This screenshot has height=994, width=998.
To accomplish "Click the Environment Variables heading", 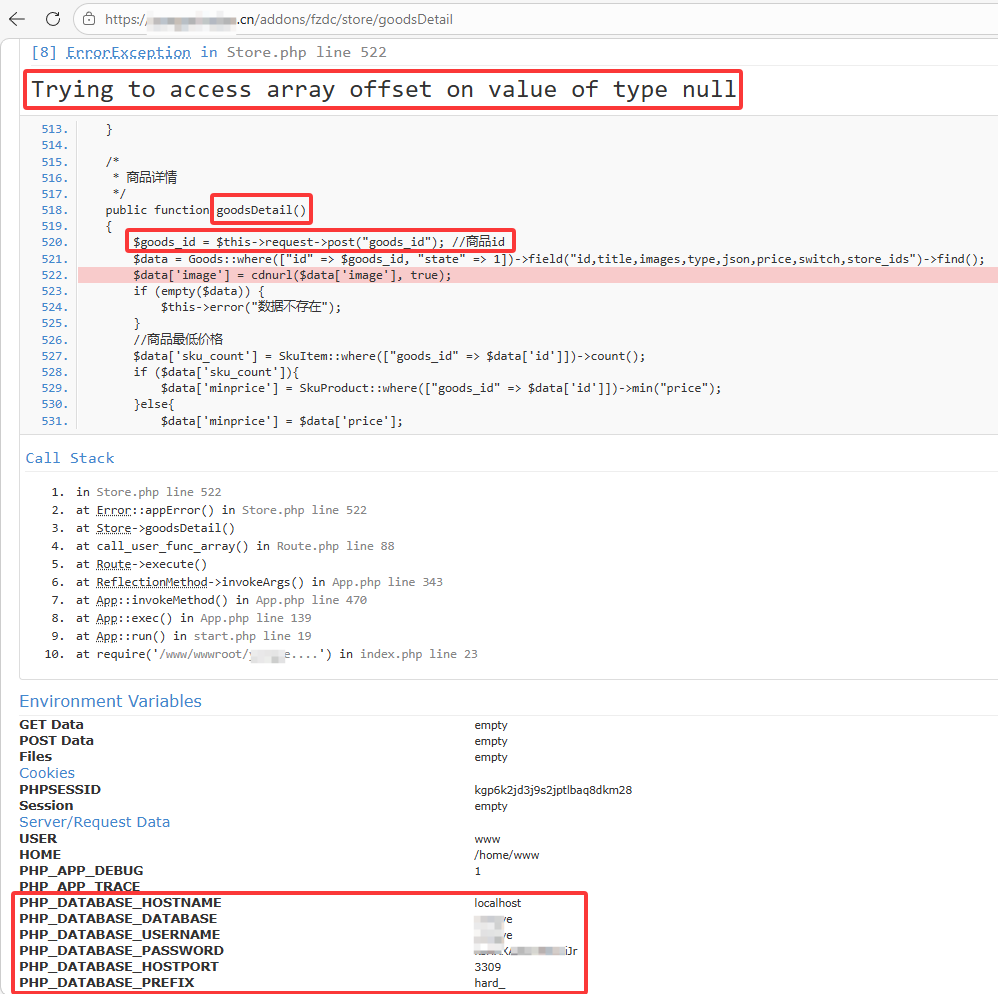I will point(110,701).
